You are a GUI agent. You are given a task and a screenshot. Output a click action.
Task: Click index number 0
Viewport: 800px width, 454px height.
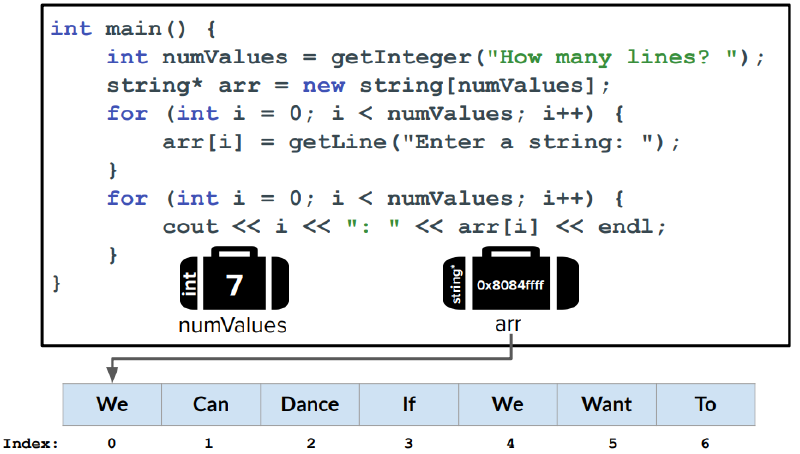coord(112,443)
